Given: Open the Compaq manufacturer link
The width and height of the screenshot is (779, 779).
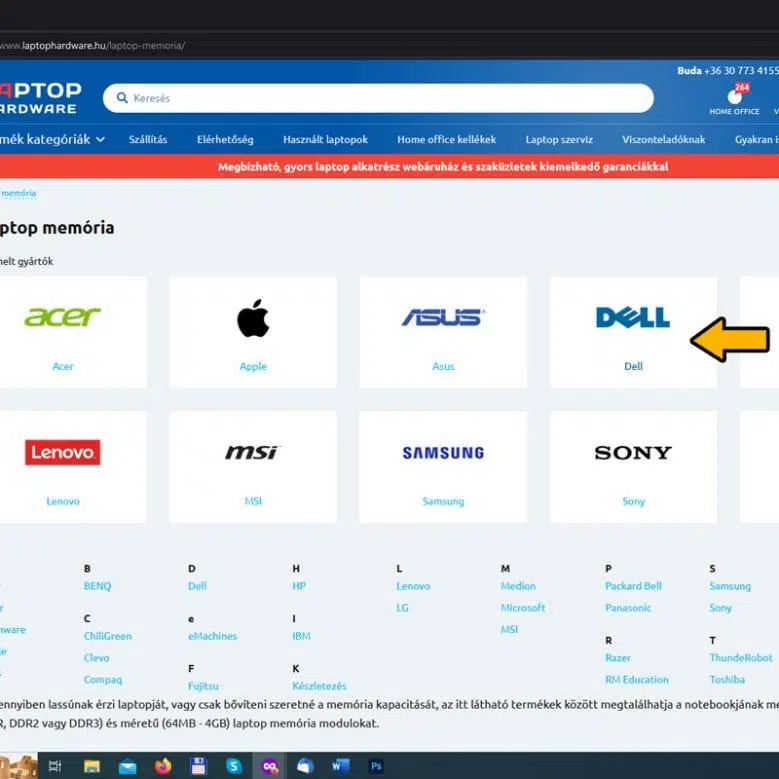Looking at the screenshot, I should click(103, 680).
